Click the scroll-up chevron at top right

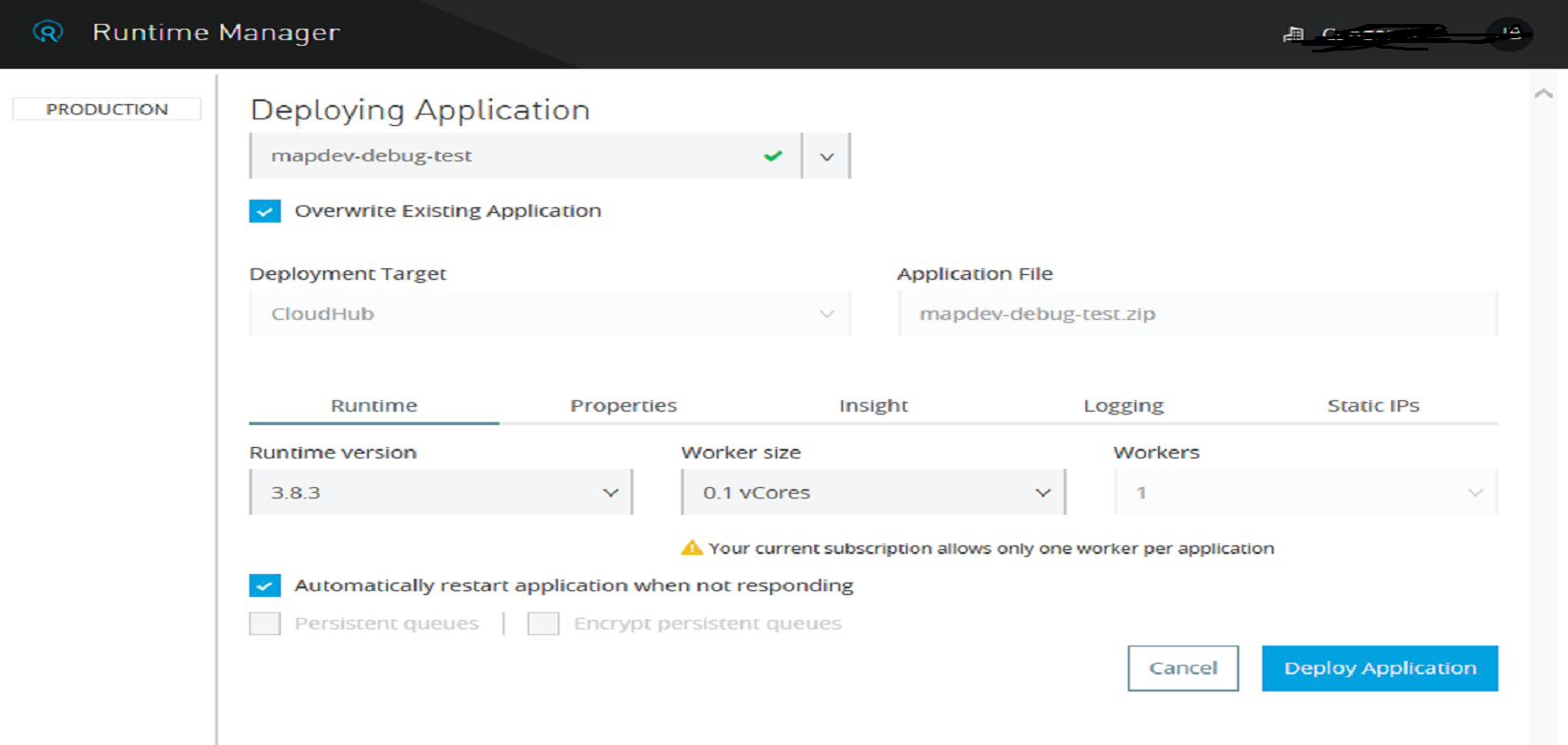pos(1542,94)
